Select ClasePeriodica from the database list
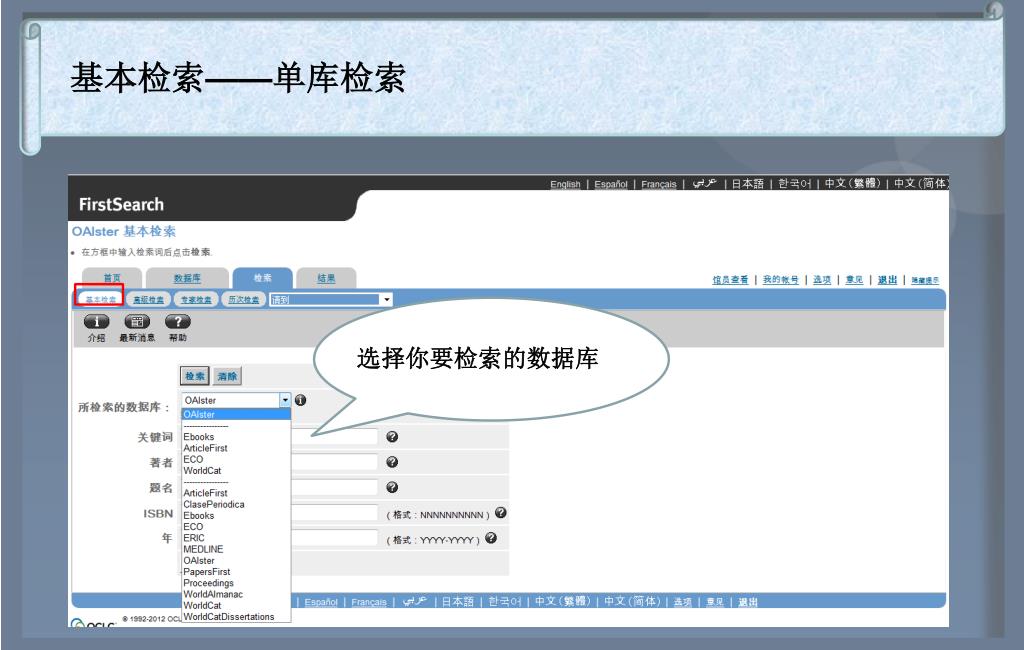The height and width of the screenshot is (650, 1024). 214,504
